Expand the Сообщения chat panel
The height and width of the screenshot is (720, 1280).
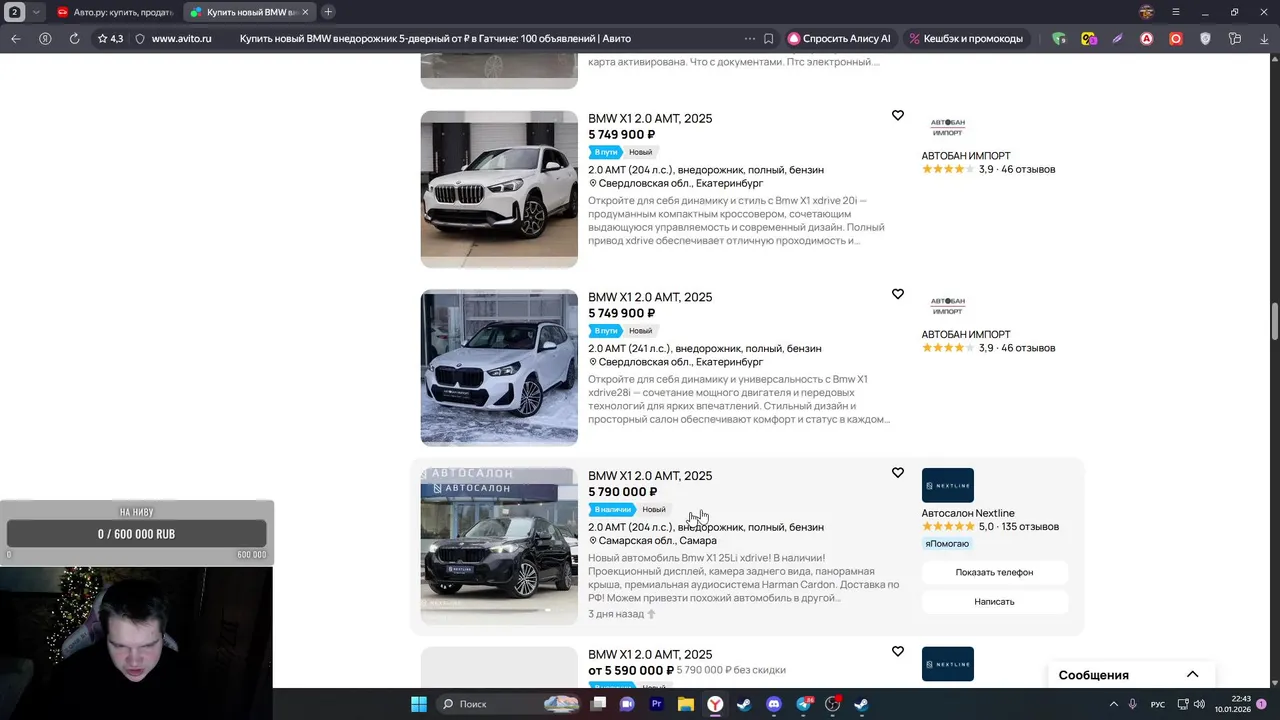(1192, 675)
